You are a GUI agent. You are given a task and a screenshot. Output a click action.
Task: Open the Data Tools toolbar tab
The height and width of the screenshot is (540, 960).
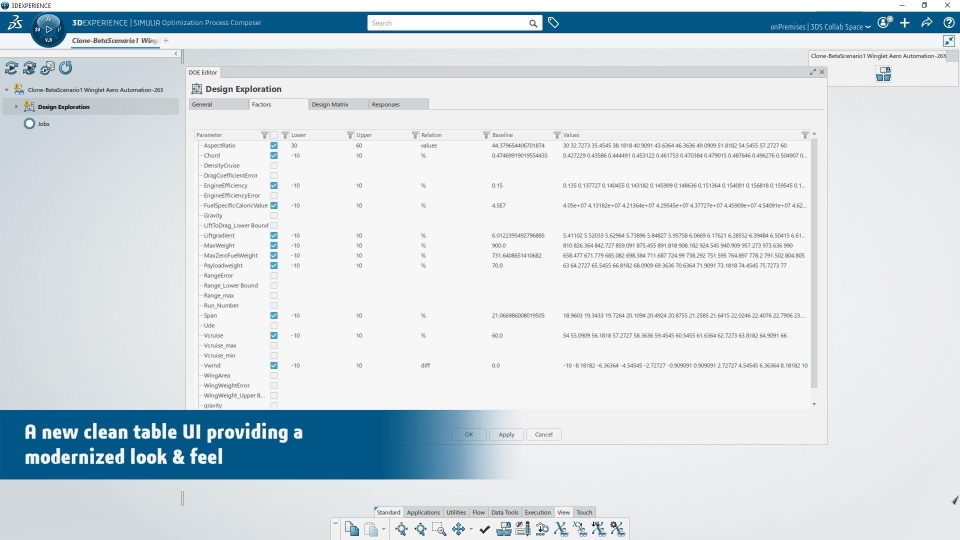click(x=504, y=512)
